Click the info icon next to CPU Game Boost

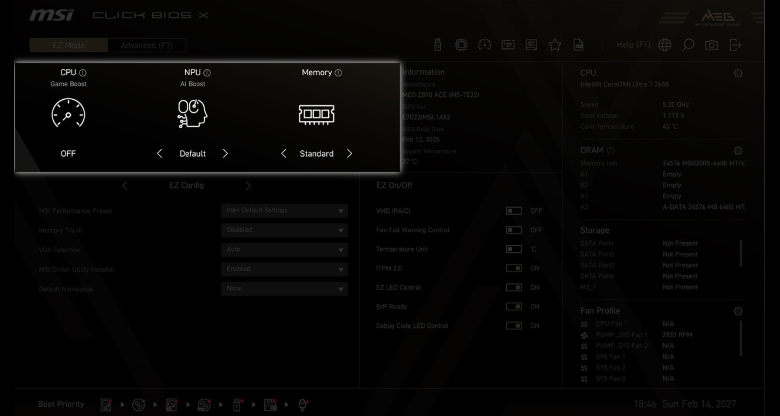(83, 73)
